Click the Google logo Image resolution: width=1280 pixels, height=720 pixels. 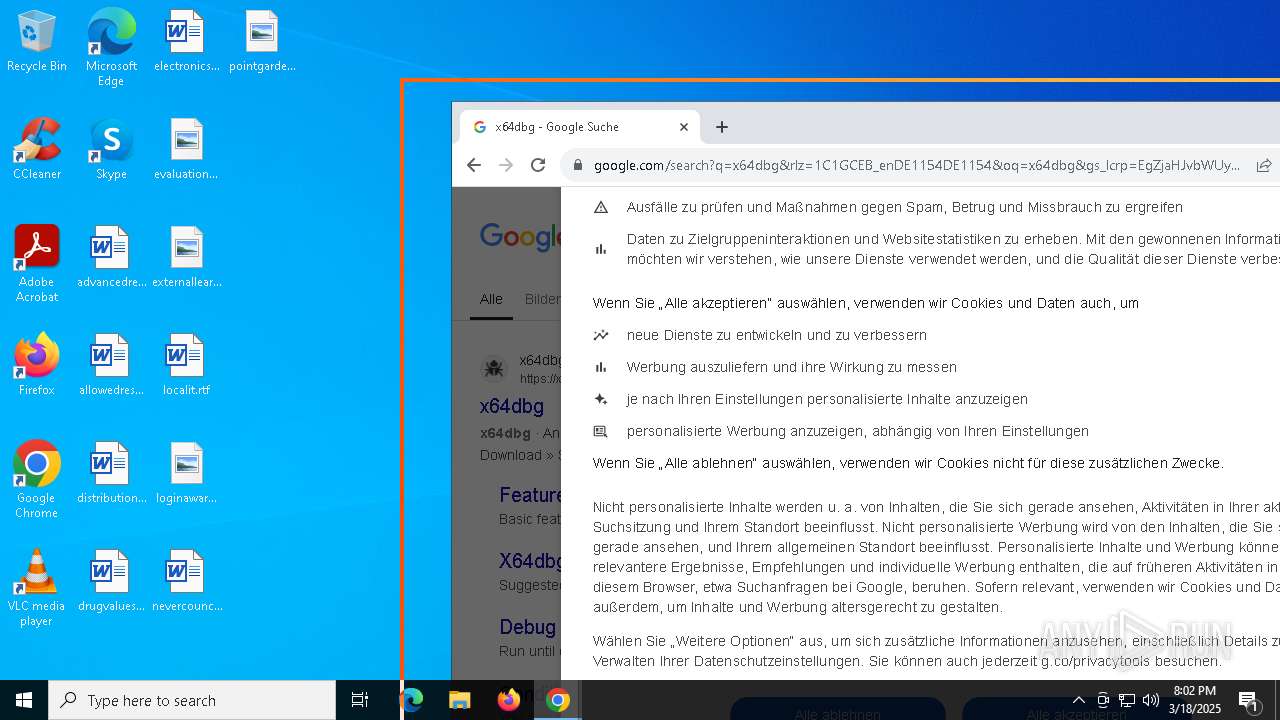tap(519, 237)
